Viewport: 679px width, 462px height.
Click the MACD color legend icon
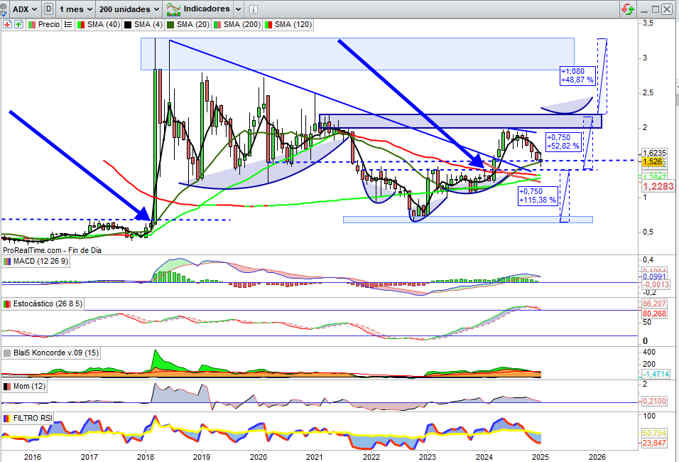pyautogui.click(x=7, y=262)
